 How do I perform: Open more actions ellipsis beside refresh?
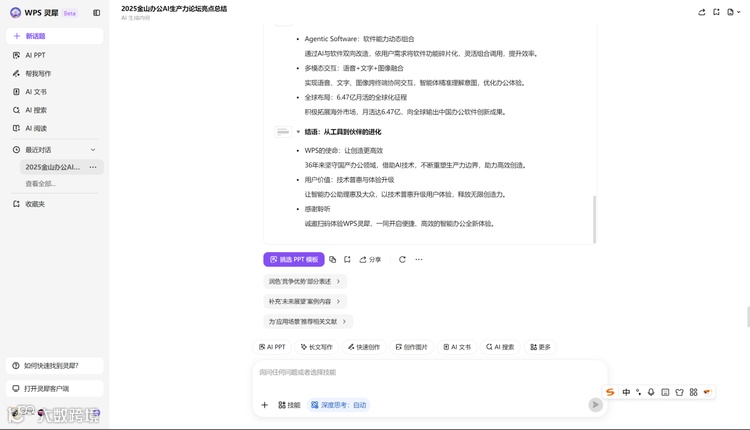pos(419,259)
